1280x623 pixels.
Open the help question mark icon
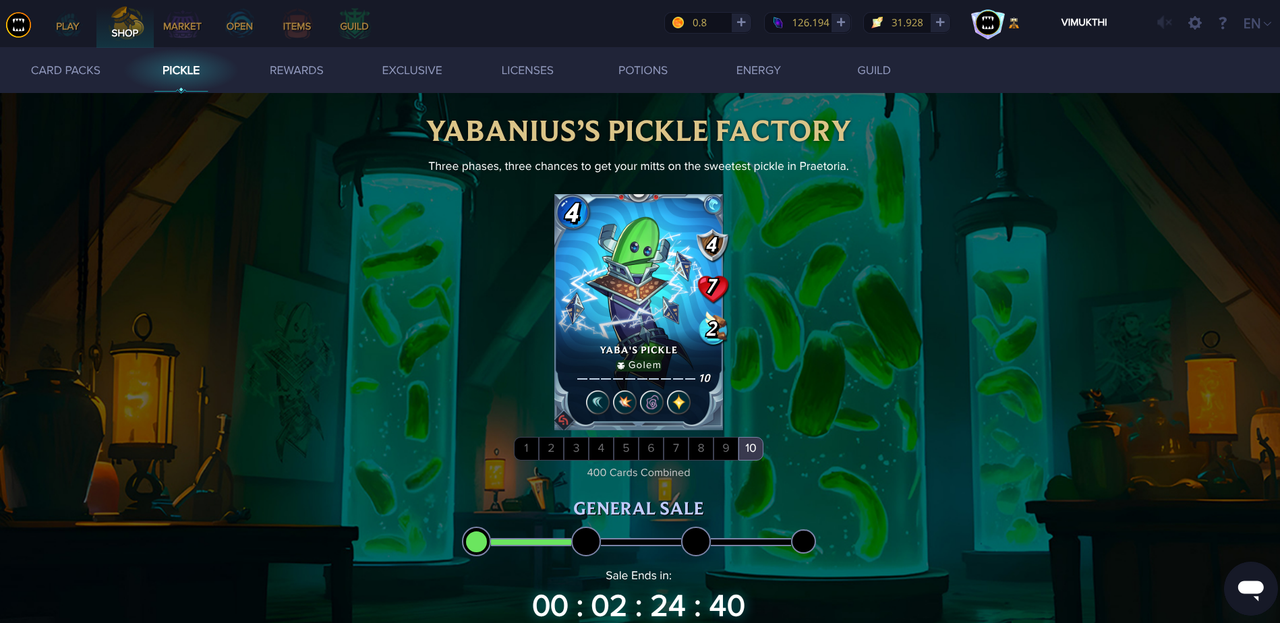[1222, 23]
